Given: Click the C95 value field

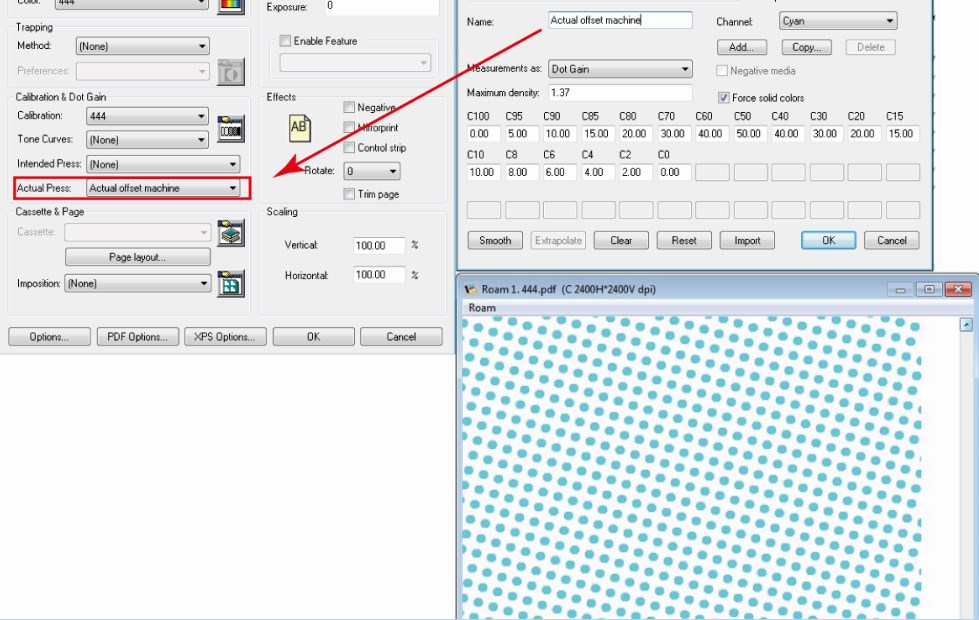Looking at the screenshot, I should 522,134.
